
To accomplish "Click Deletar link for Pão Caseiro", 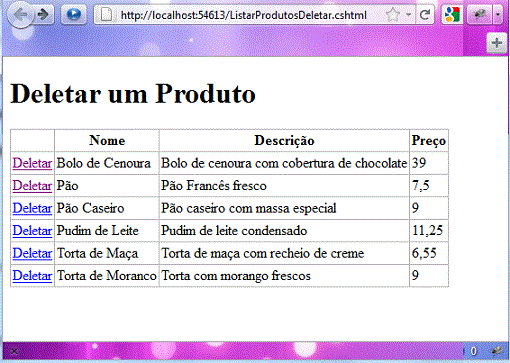I will click(32, 208).
